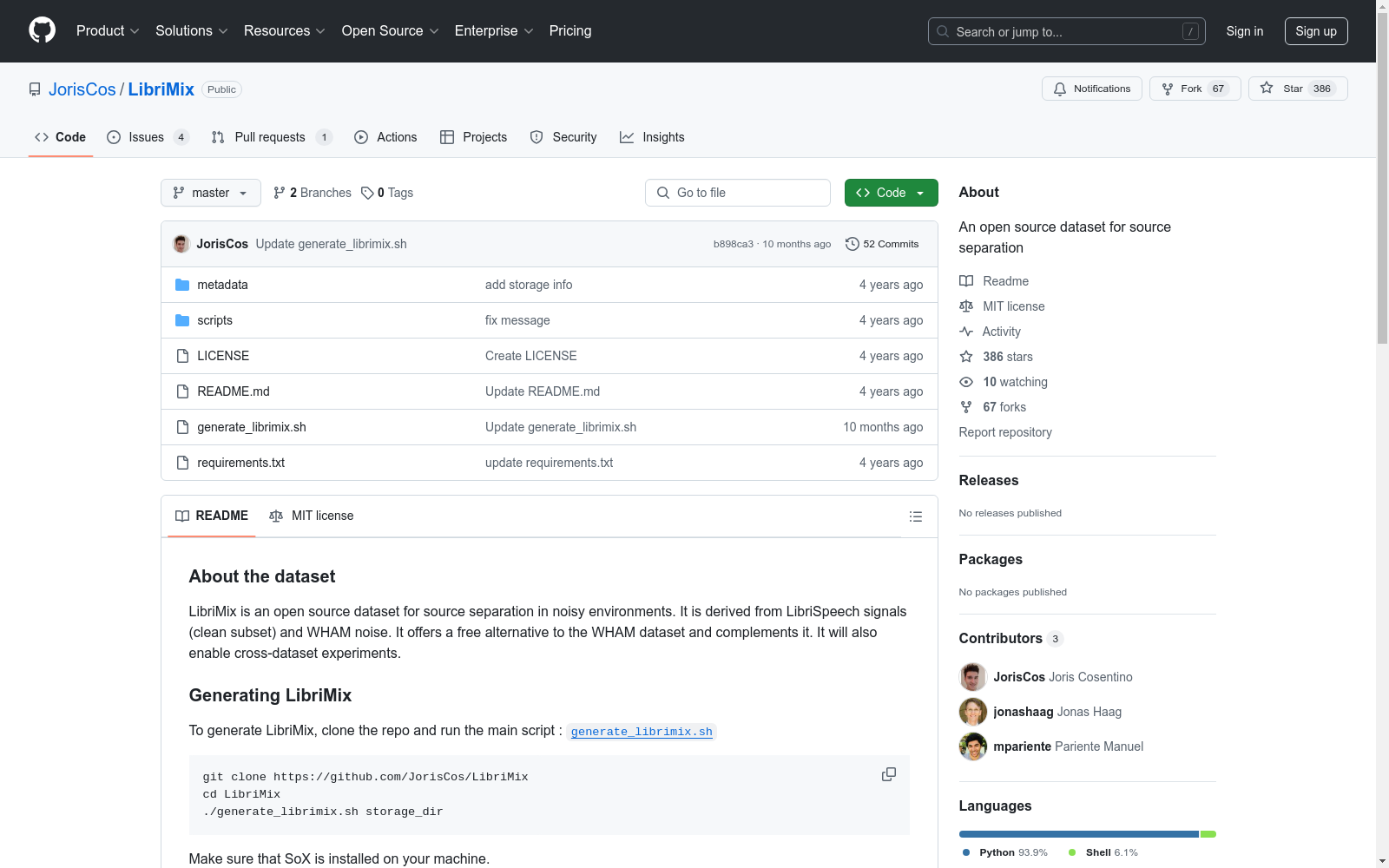Switch to the Code tab
Viewport: 1389px width, 868px height.
[x=61, y=137]
